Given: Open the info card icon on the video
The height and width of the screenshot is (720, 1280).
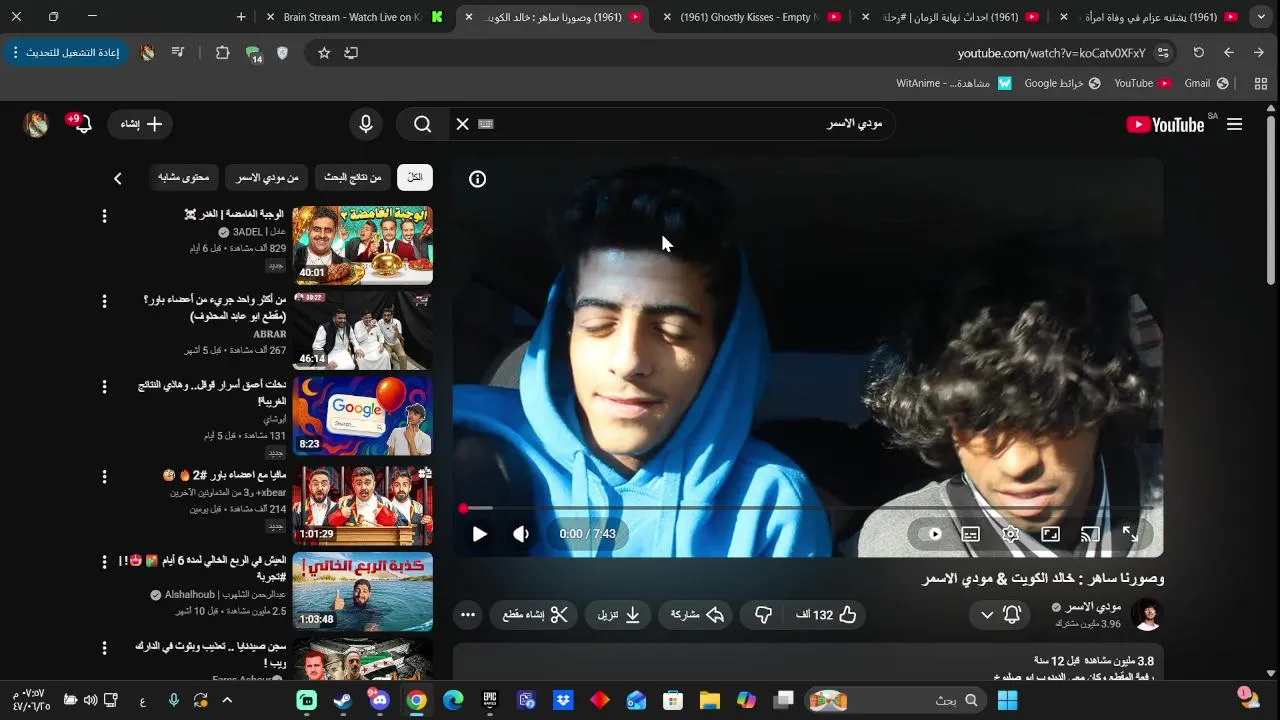Looking at the screenshot, I should (478, 179).
